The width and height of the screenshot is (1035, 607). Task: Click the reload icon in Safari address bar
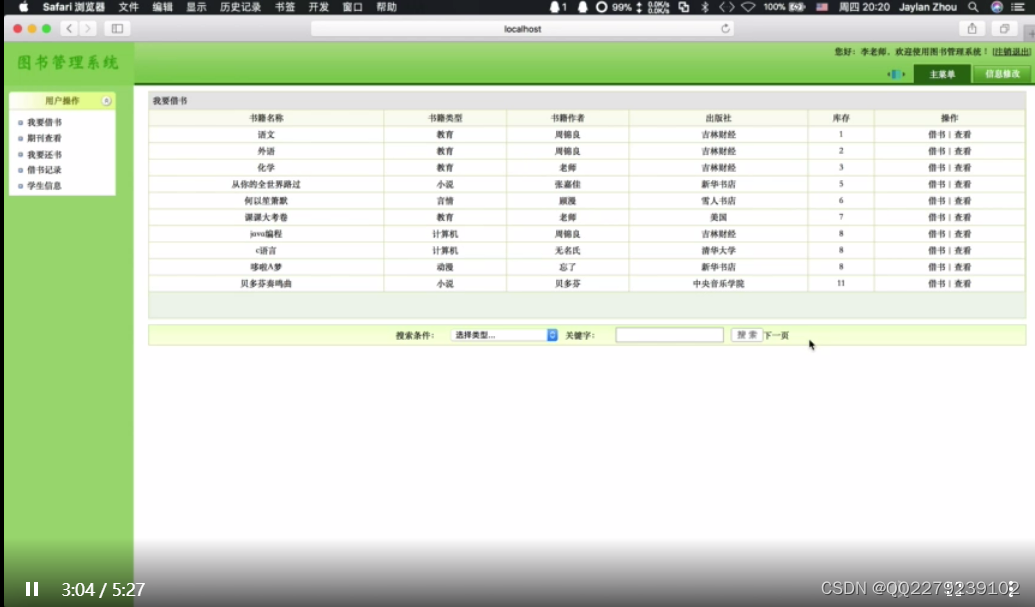[x=726, y=29]
